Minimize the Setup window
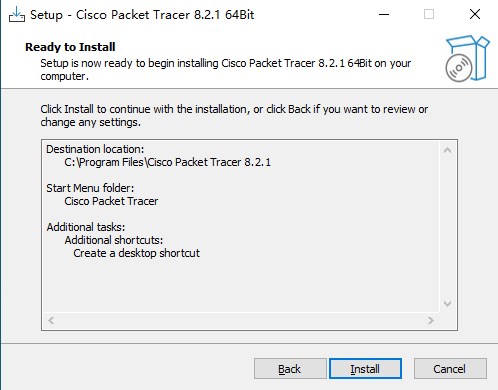This screenshot has width=498, height=390. [x=384, y=14]
